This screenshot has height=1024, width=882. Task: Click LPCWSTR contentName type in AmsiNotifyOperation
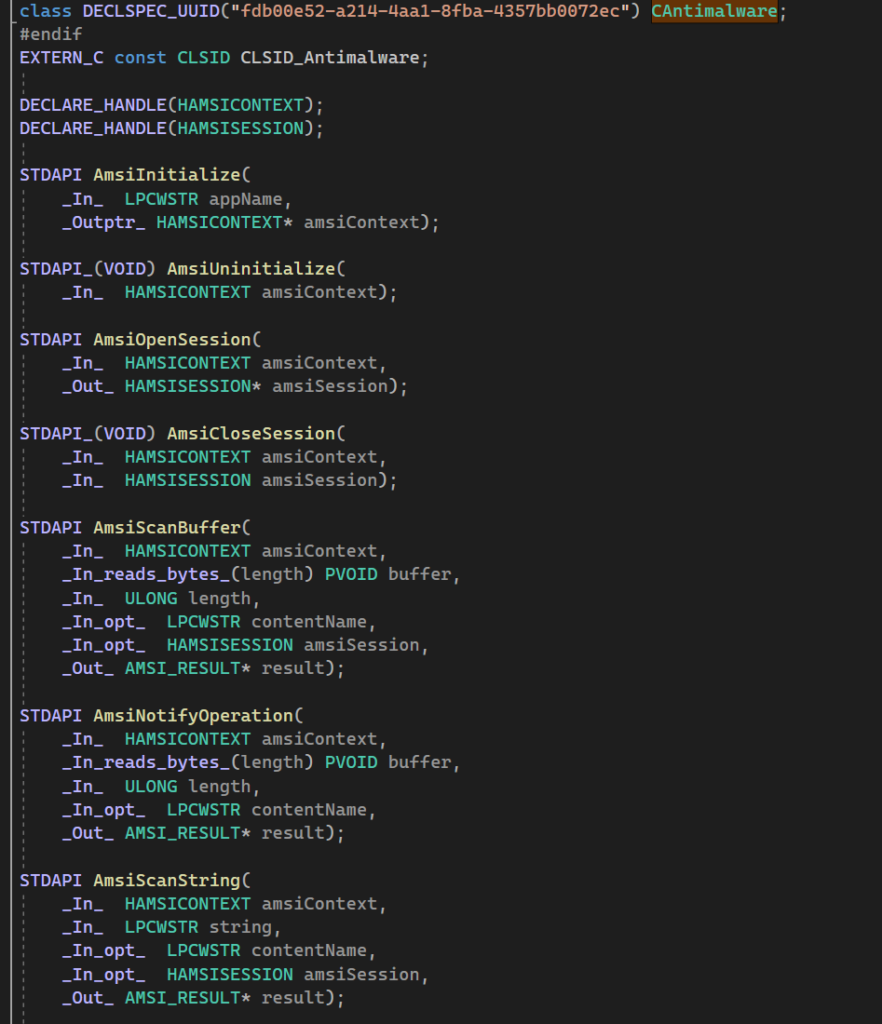204,810
